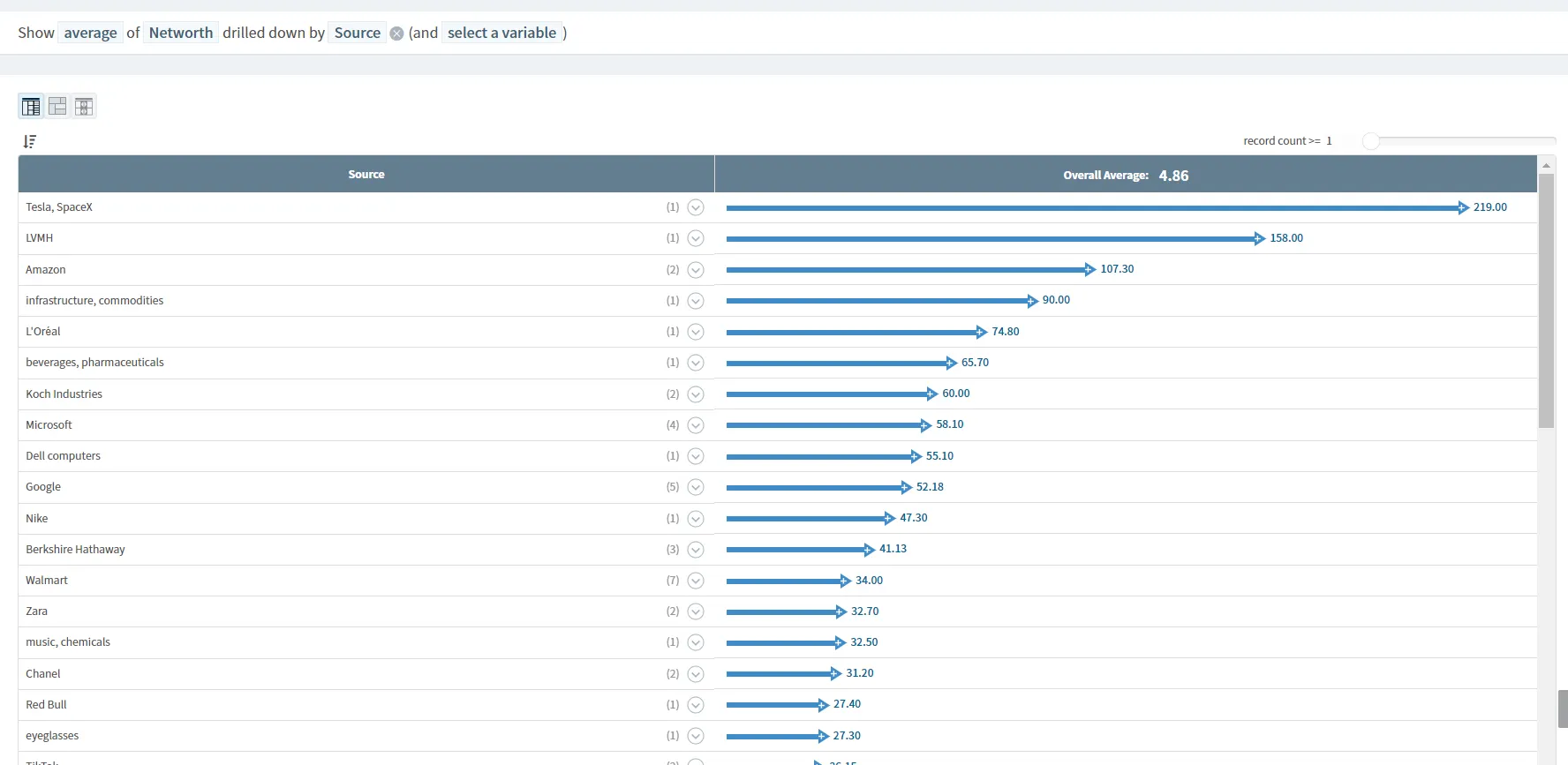
Task: Remove the Source drill-down variable
Action: (x=397, y=34)
